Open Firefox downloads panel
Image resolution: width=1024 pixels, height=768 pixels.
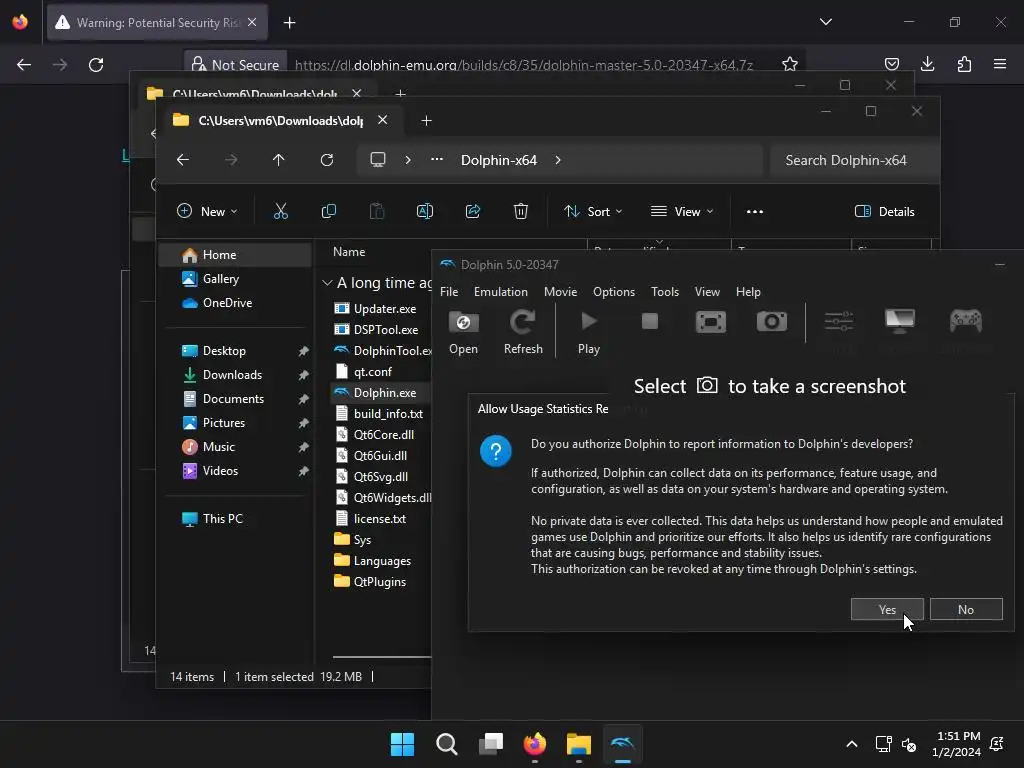927,64
